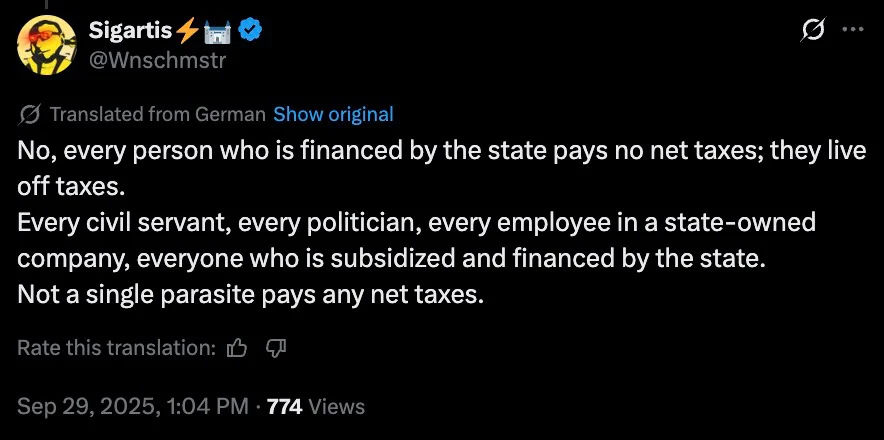Click the translation icon before "Translated from German"
This screenshot has height=440, width=884.
[29, 114]
